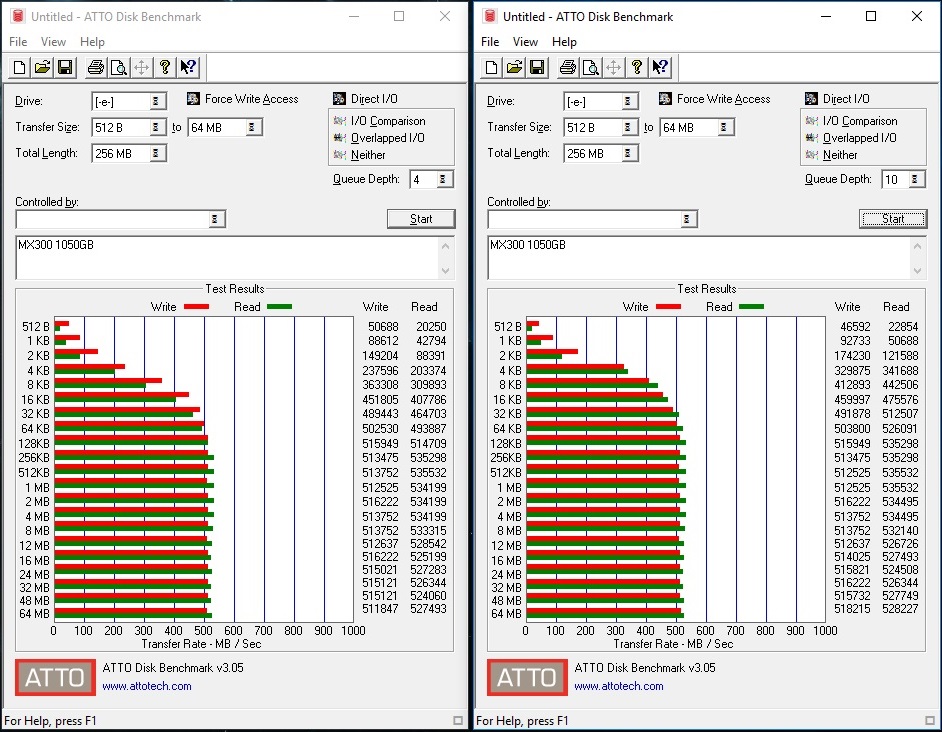Click right window title bar app icon
The image size is (942, 732).
tap(490, 16)
